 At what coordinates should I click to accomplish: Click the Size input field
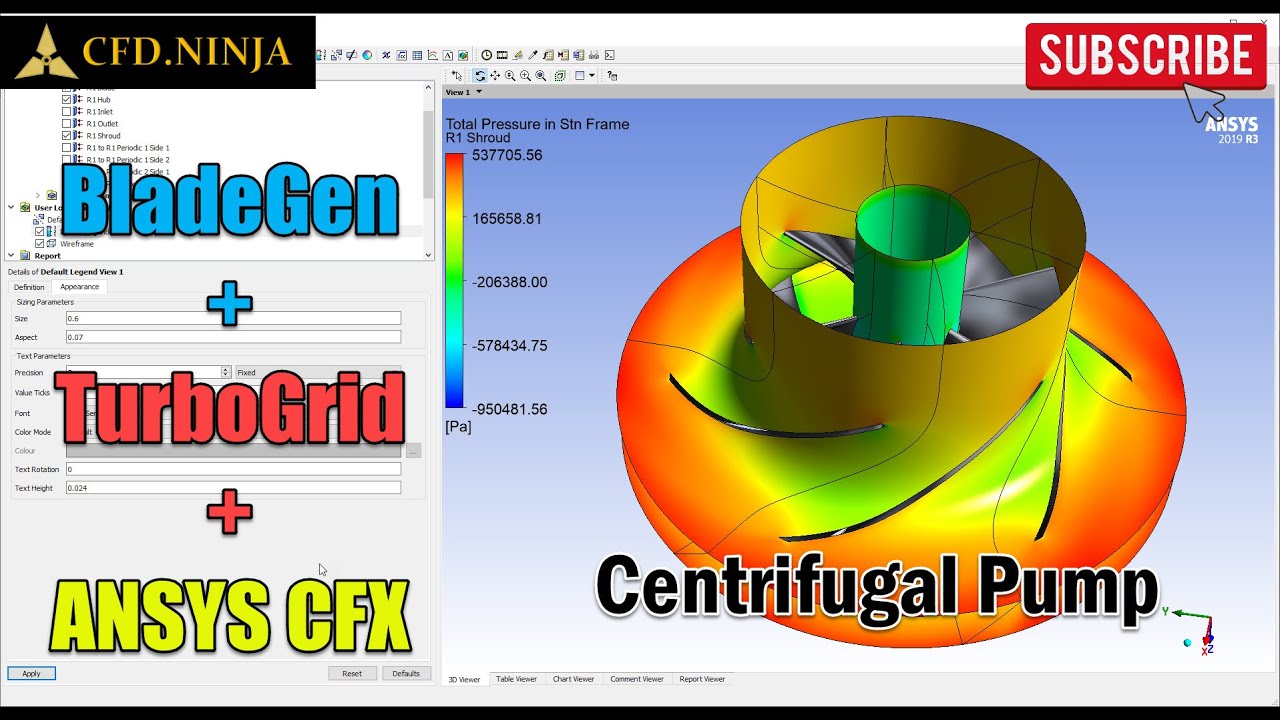(233, 318)
